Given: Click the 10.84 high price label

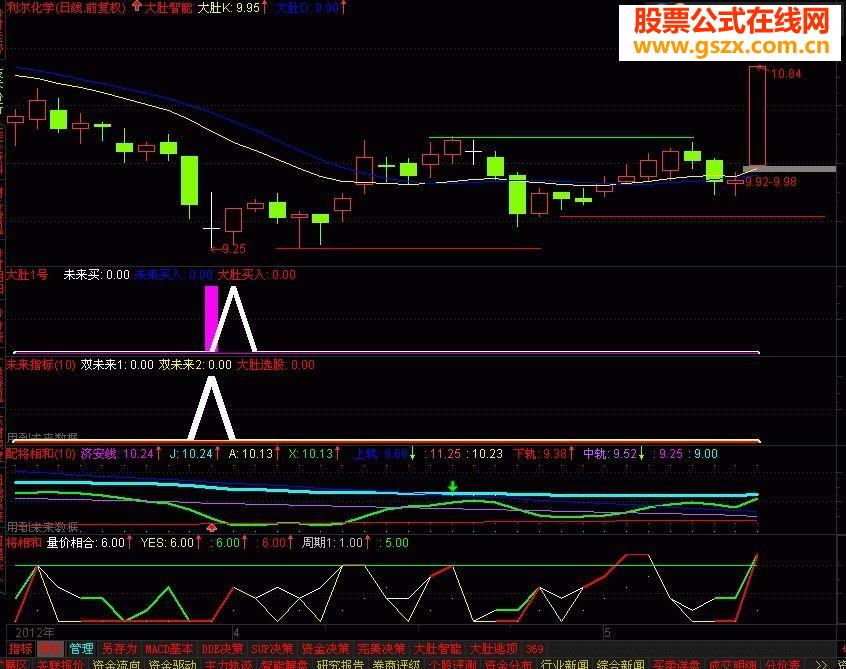Looking at the screenshot, I should click(x=786, y=74).
